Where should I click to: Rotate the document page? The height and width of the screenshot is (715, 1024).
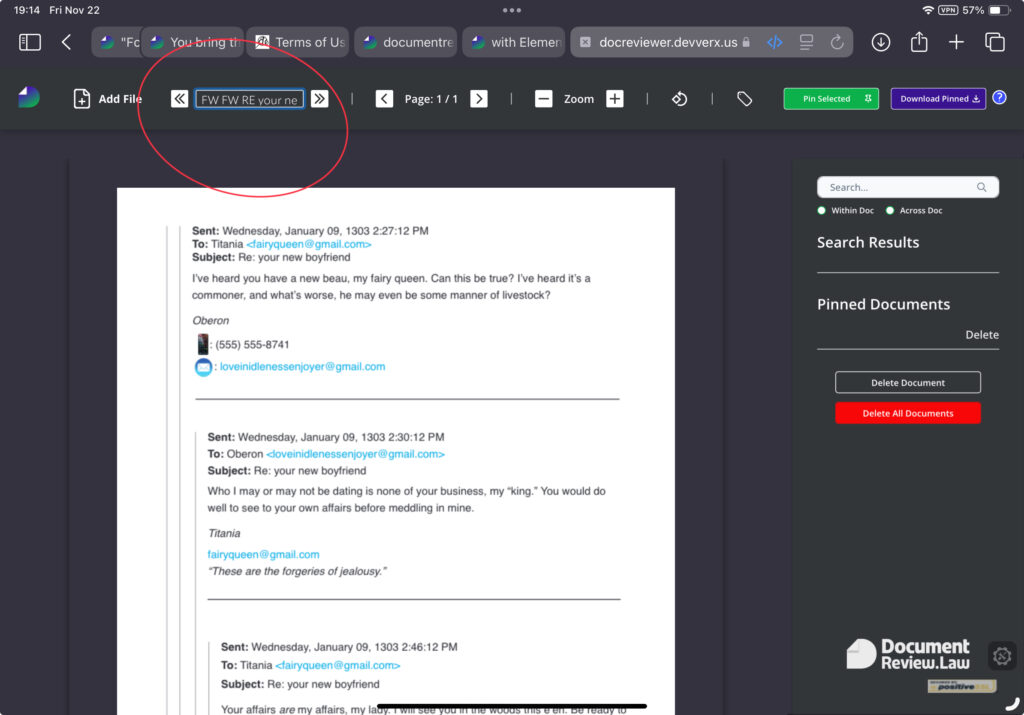(x=680, y=99)
